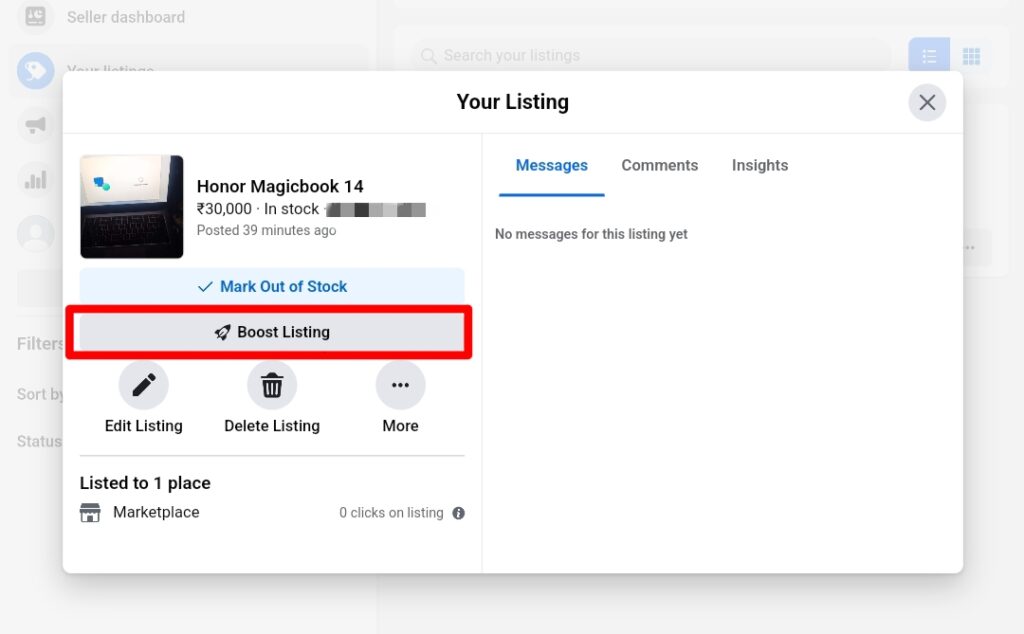Viewport: 1024px width, 634px height.
Task: Click the Seller dashboard icon
Action: [x=35, y=16]
